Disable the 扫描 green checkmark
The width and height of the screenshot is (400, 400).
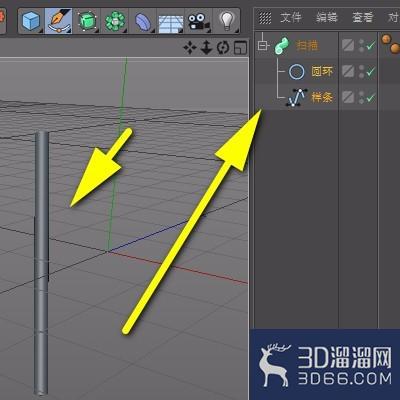[371, 45]
